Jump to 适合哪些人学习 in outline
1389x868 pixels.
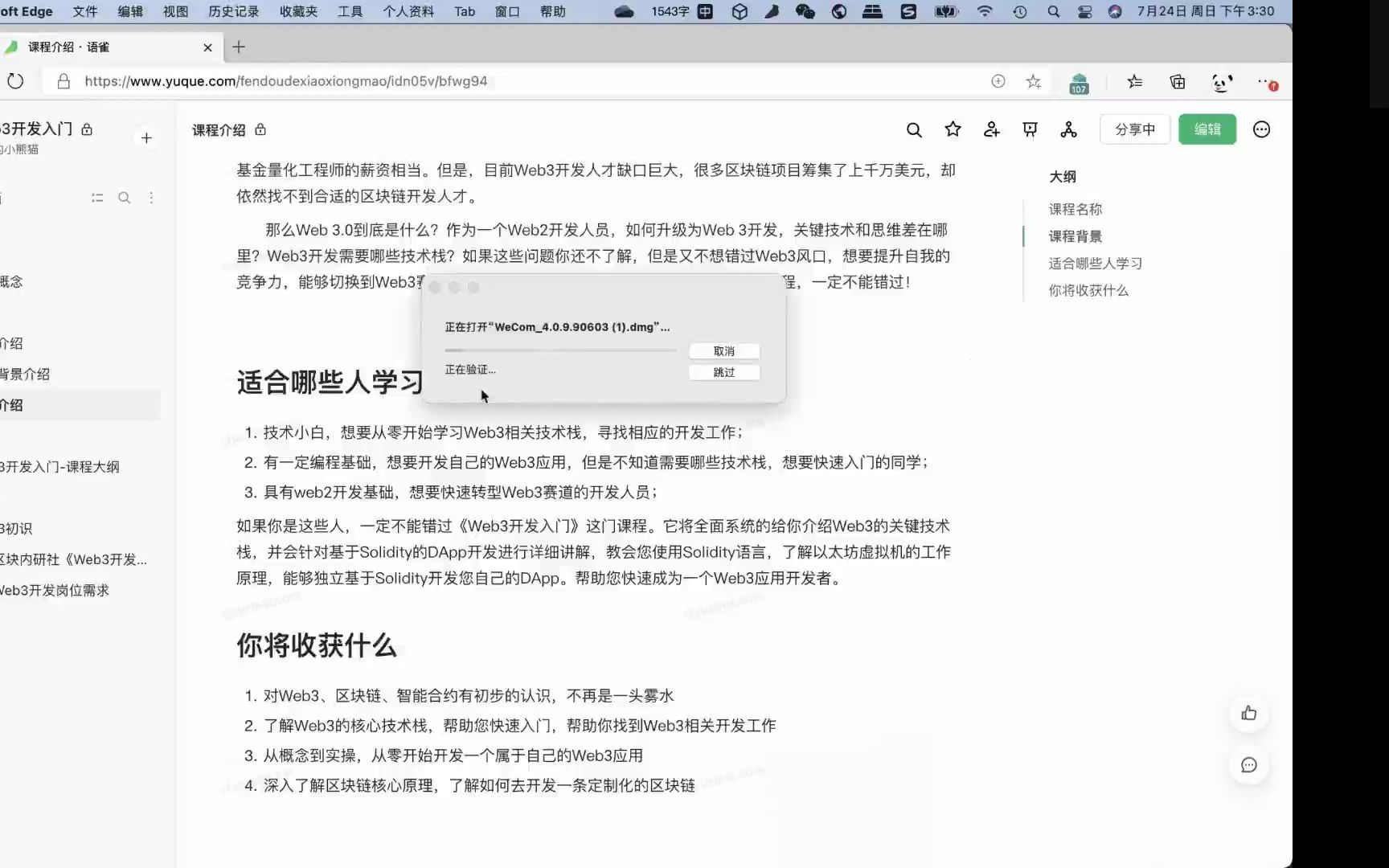coord(1095,263)
